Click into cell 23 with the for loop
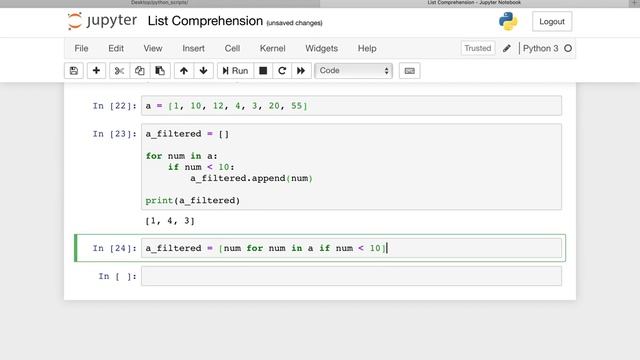Viewport: 640px width, 360px height. point(351,167)
